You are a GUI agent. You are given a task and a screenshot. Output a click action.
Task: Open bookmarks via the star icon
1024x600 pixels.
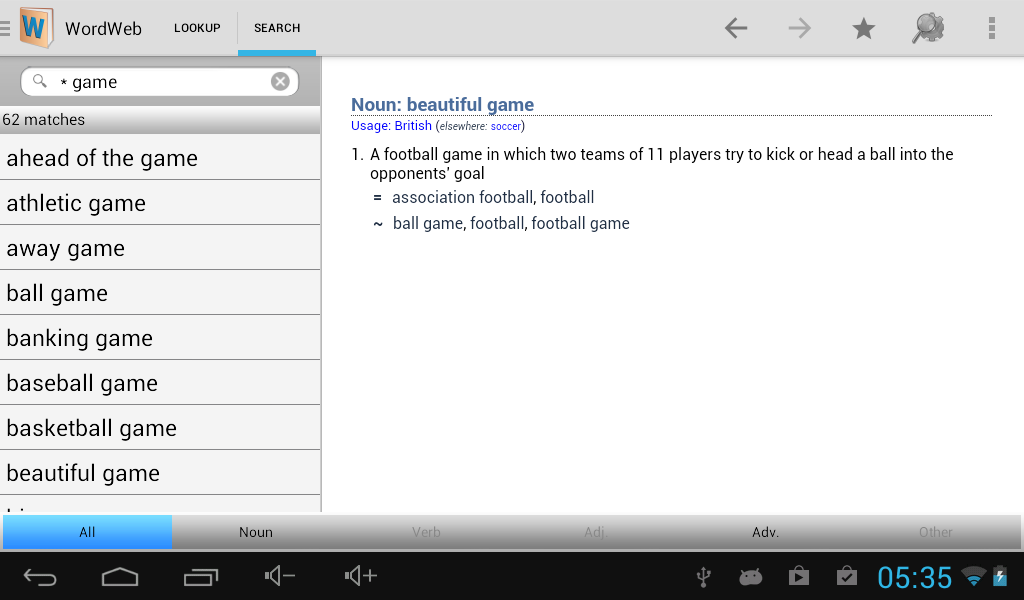point(863,28)
